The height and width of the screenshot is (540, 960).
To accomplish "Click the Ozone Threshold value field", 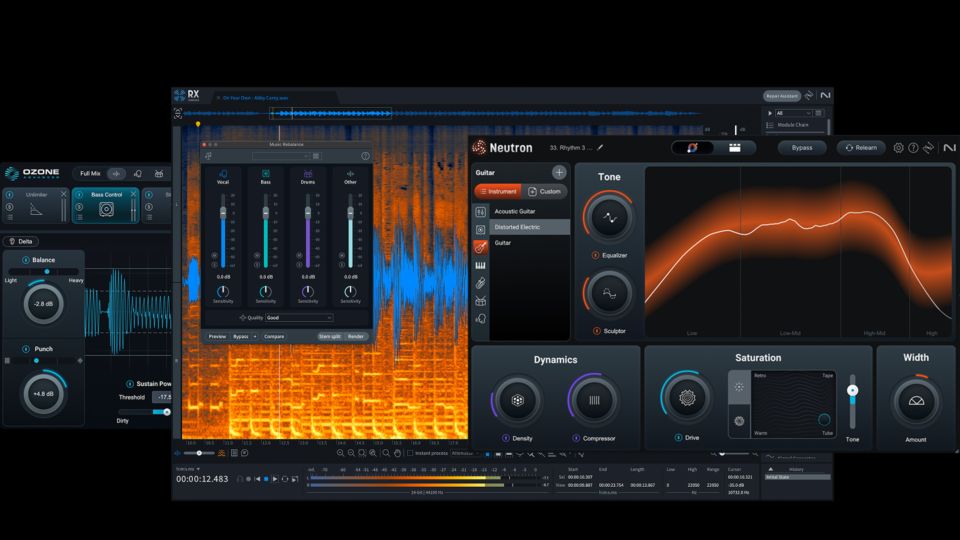I will (x=162, y=397).
